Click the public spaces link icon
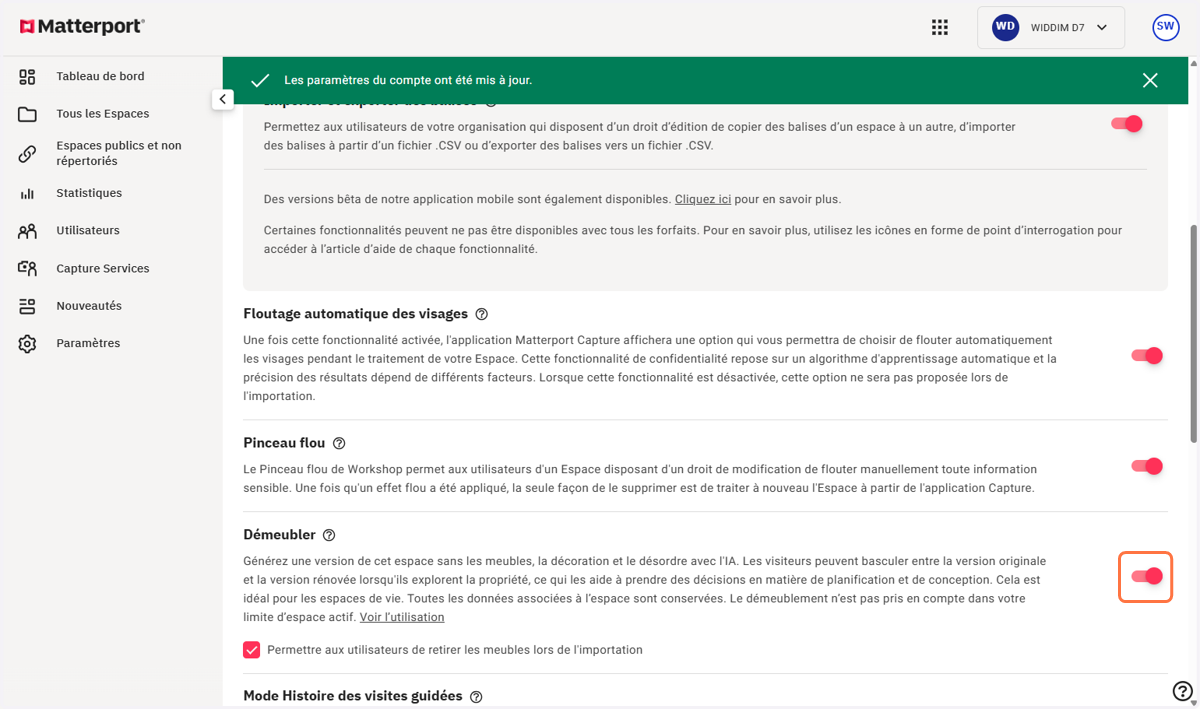 pos(28,154)
